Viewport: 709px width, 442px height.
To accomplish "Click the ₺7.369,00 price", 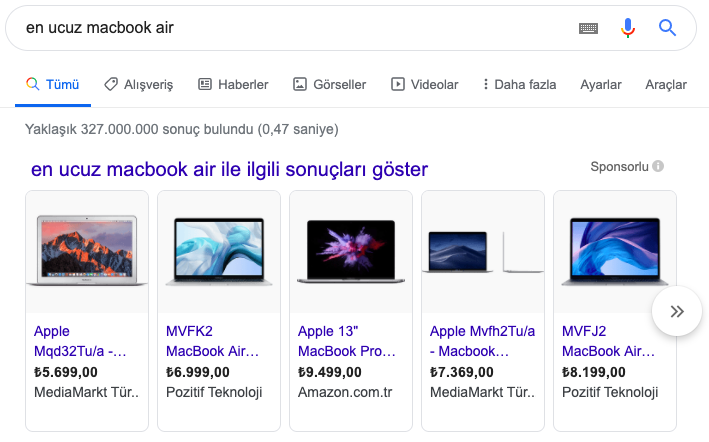I will [462, 372].
